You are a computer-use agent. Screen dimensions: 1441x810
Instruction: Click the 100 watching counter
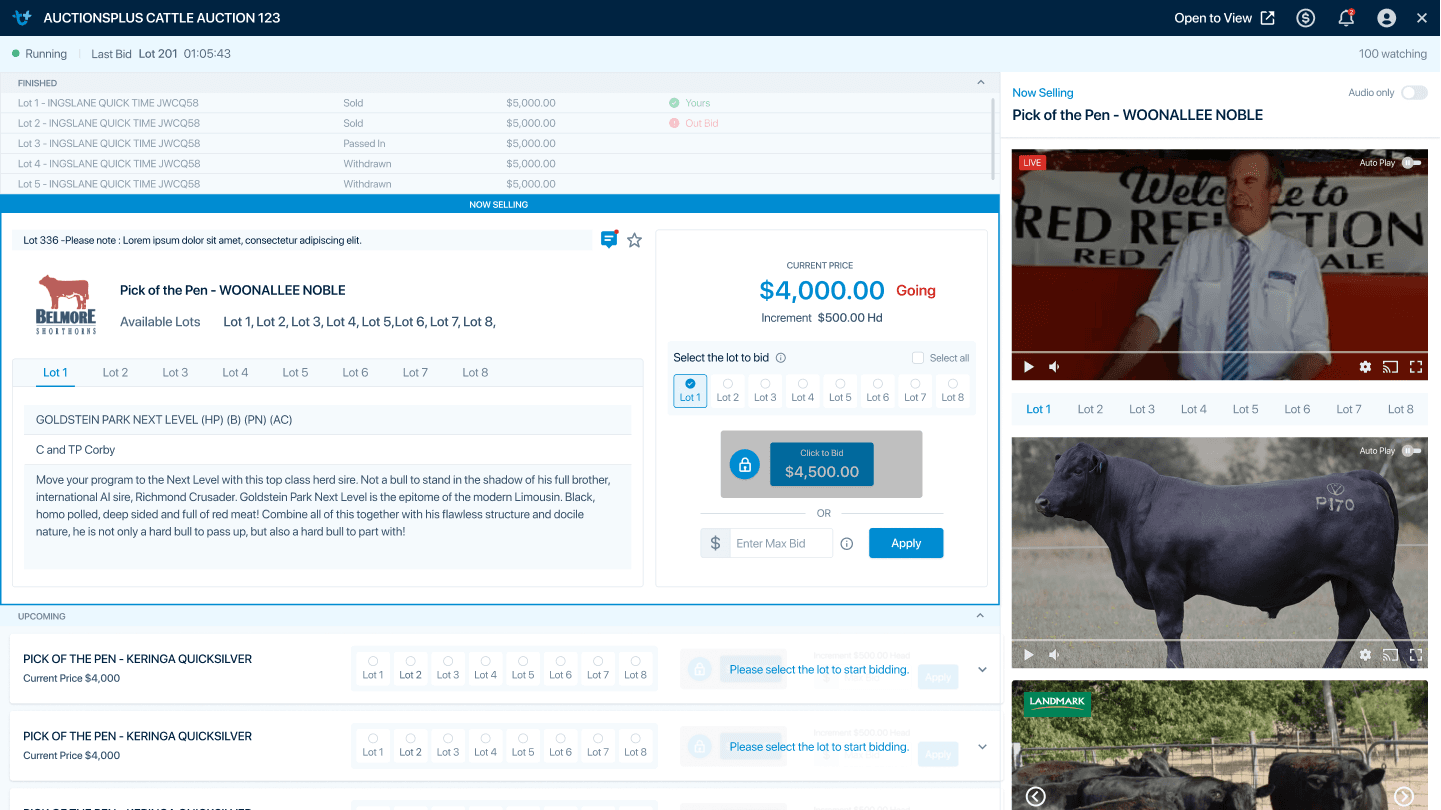pos(1393,54)
